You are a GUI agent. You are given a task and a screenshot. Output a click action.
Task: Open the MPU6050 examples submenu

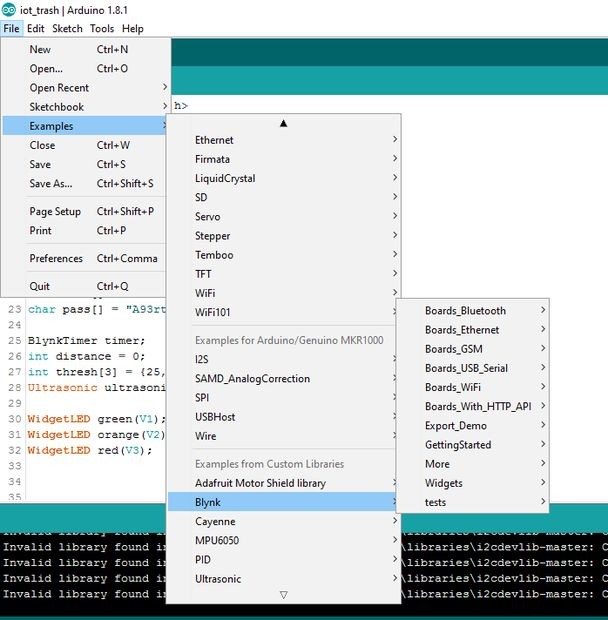click(x=283, y=540)
